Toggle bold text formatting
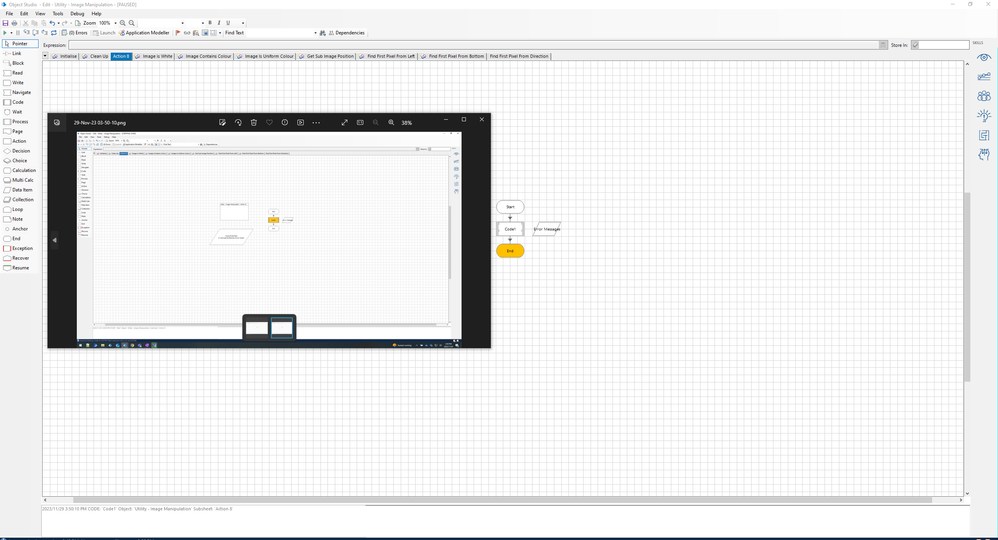998x540 pixels. [x=210, y=22]
